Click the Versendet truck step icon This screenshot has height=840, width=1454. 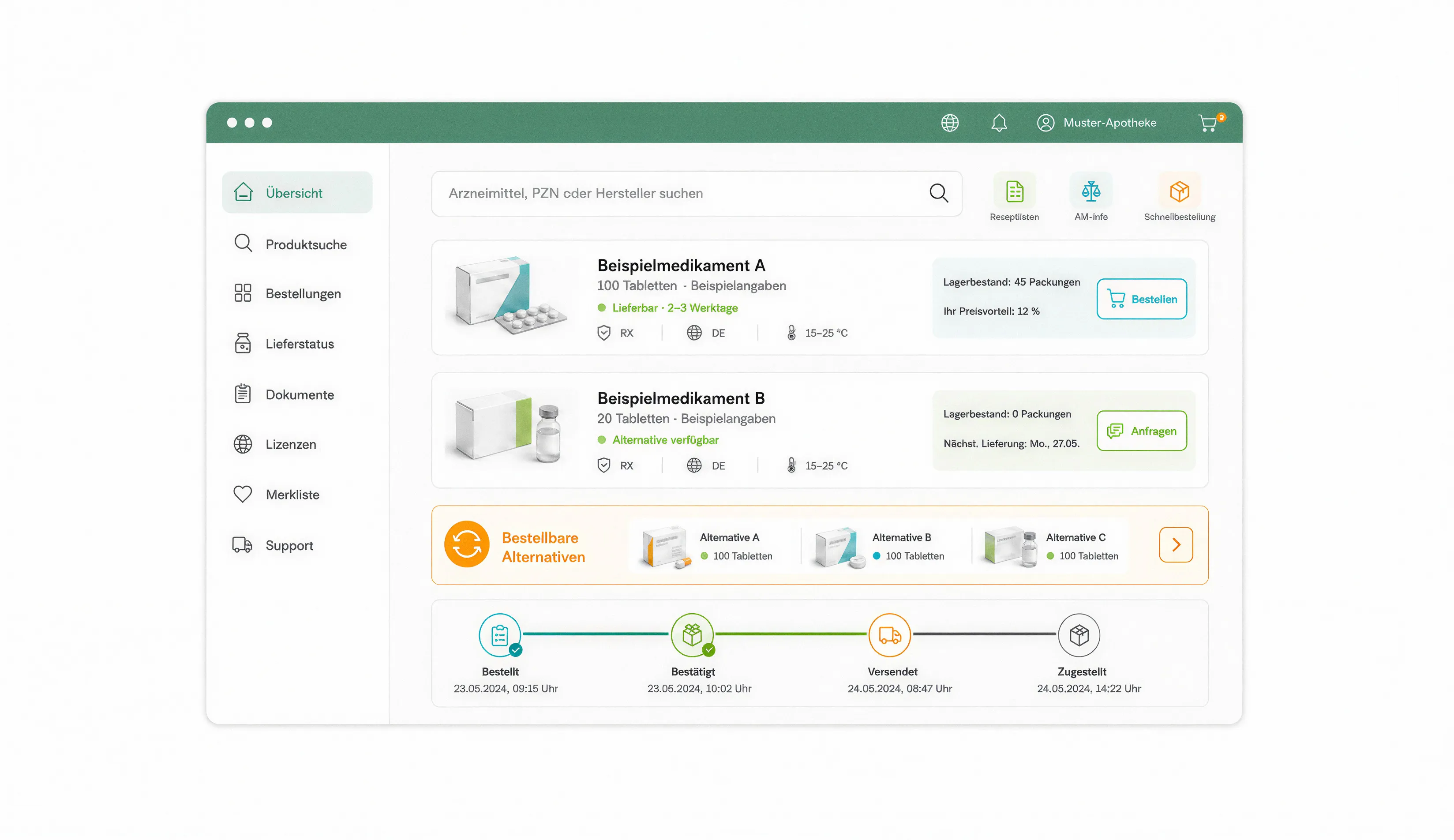889,634
